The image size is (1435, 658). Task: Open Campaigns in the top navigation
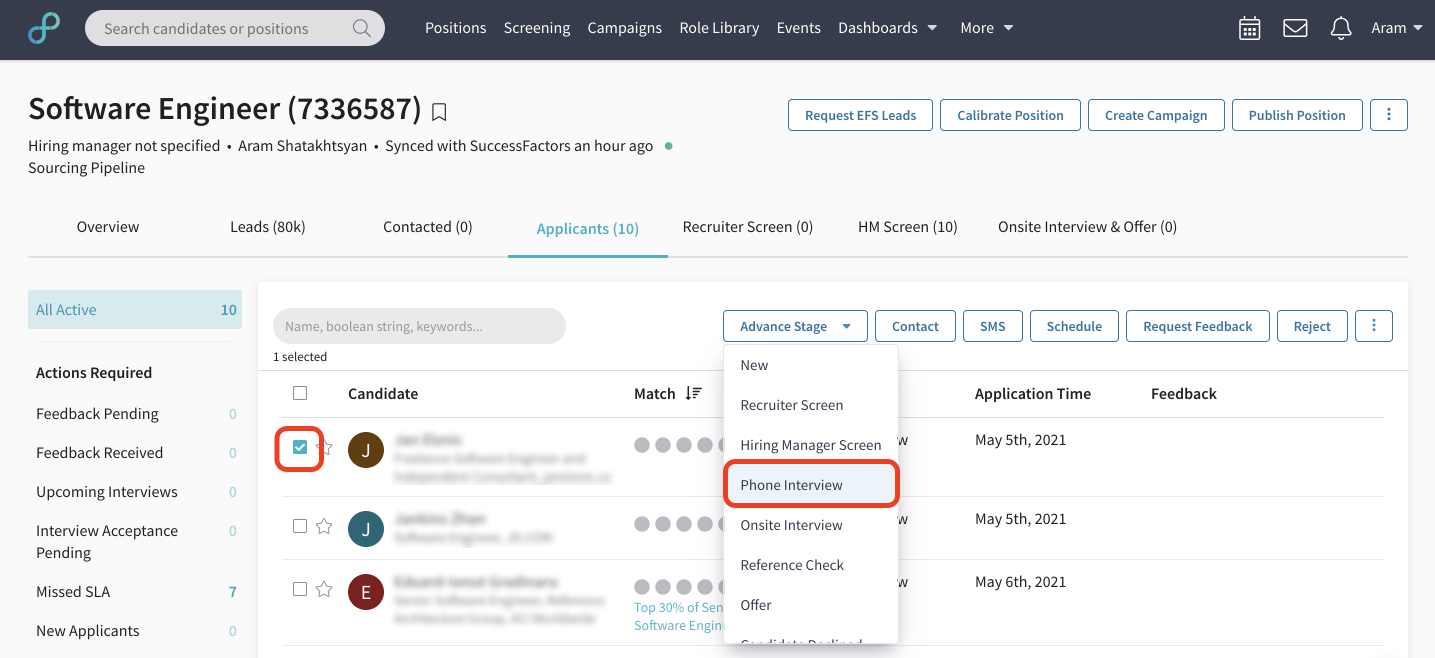[625, 28]
